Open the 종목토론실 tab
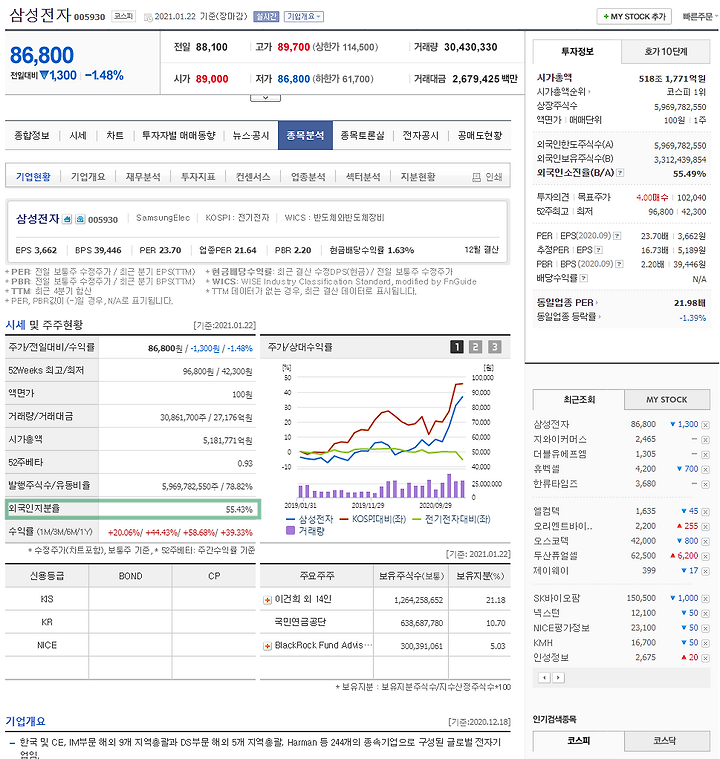 [x=363, y=136]
